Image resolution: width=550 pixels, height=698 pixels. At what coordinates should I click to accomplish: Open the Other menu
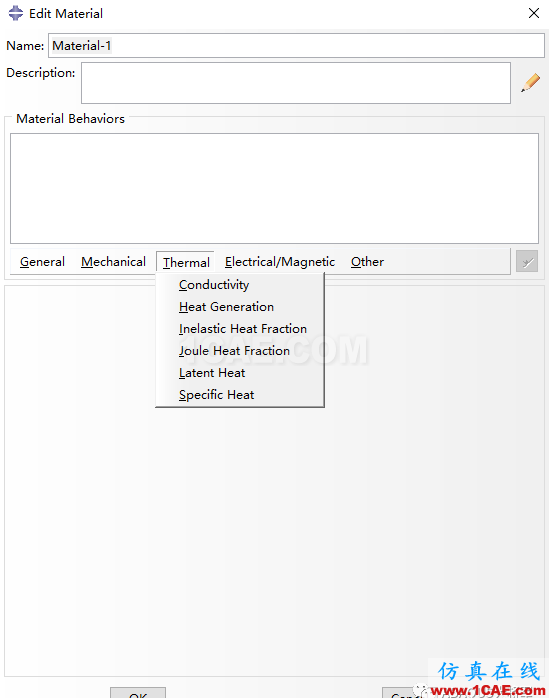367,262
